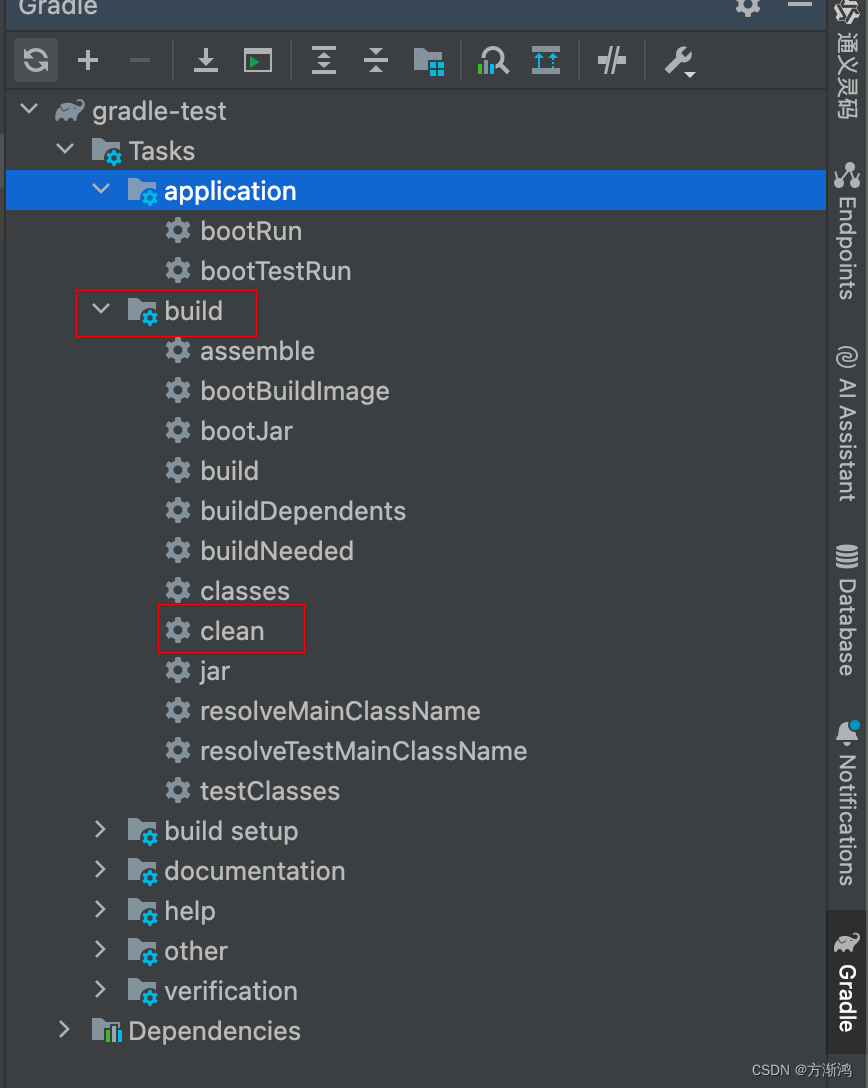Collapse the build task group chevron

101,309
